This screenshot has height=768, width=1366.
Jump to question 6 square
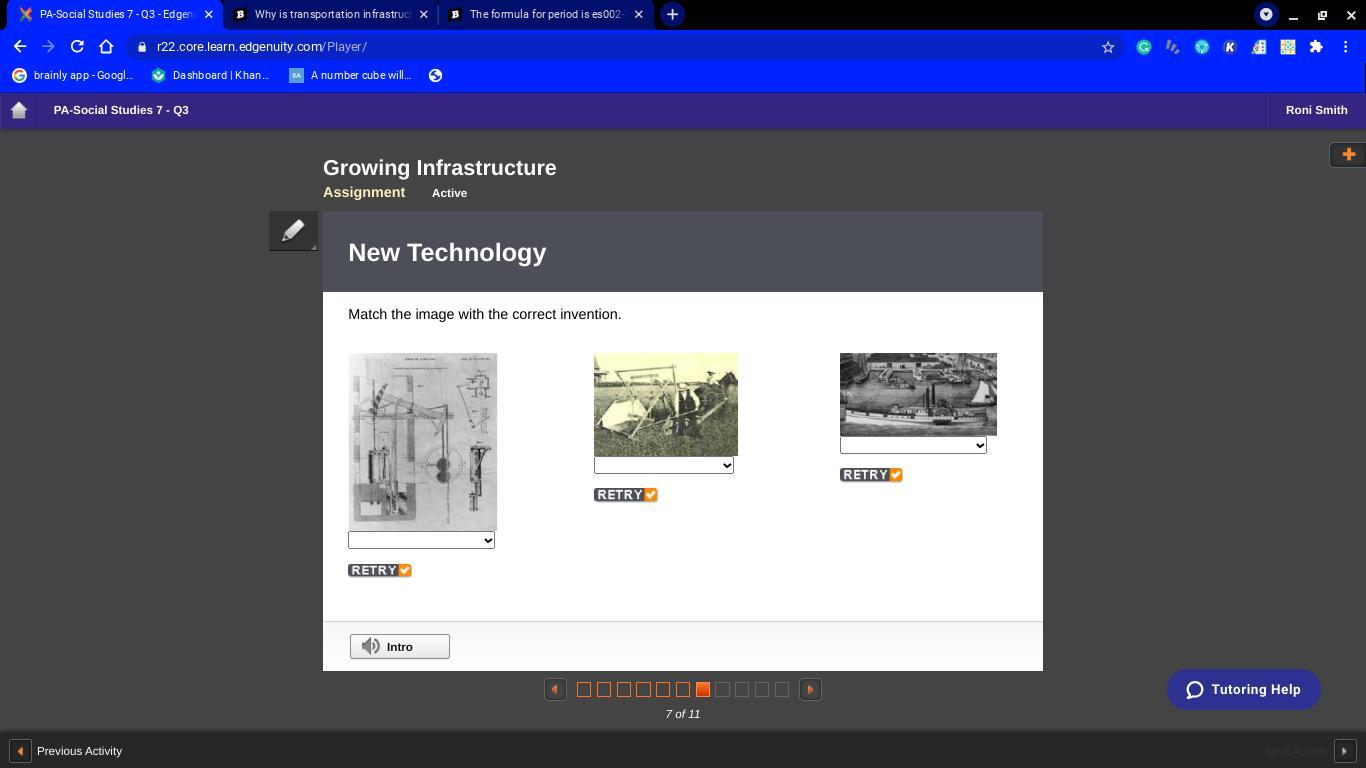[x=683, y=689]
